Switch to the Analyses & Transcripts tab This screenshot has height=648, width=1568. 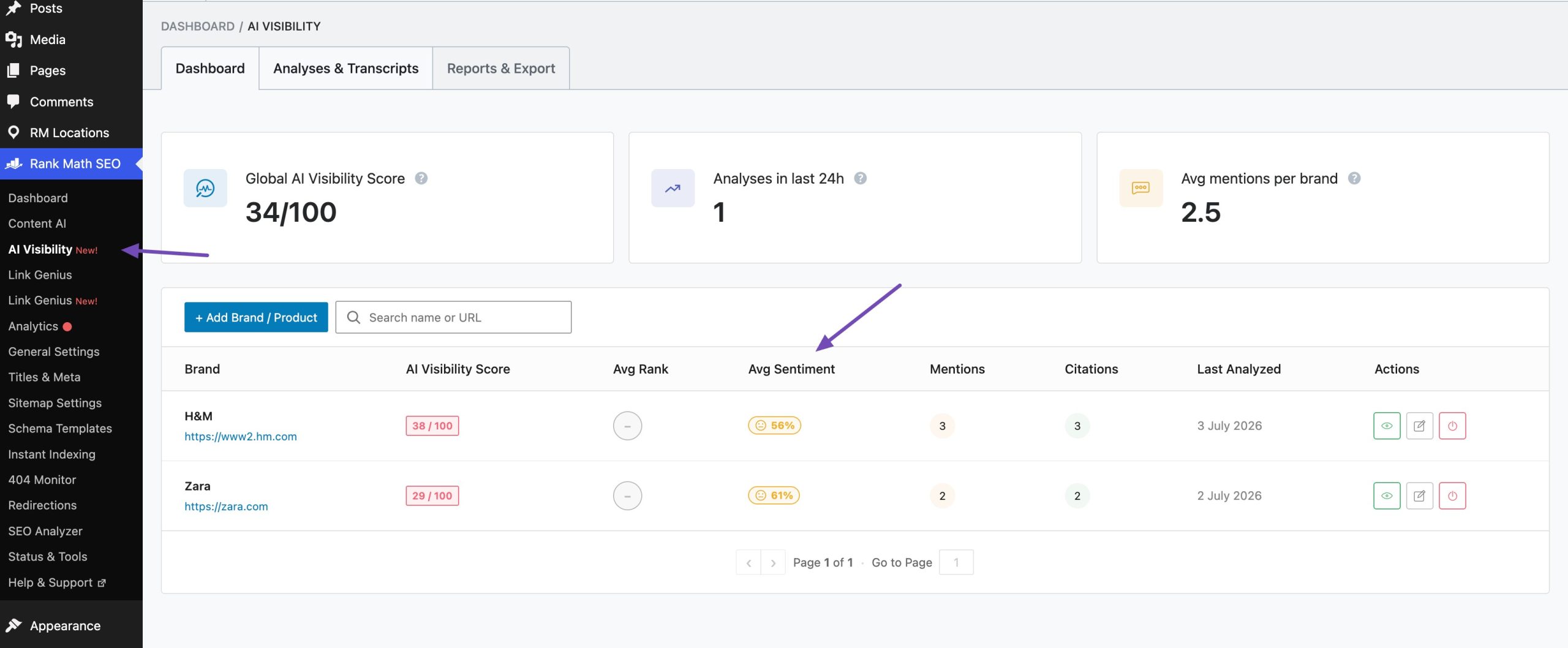(345, 68)
